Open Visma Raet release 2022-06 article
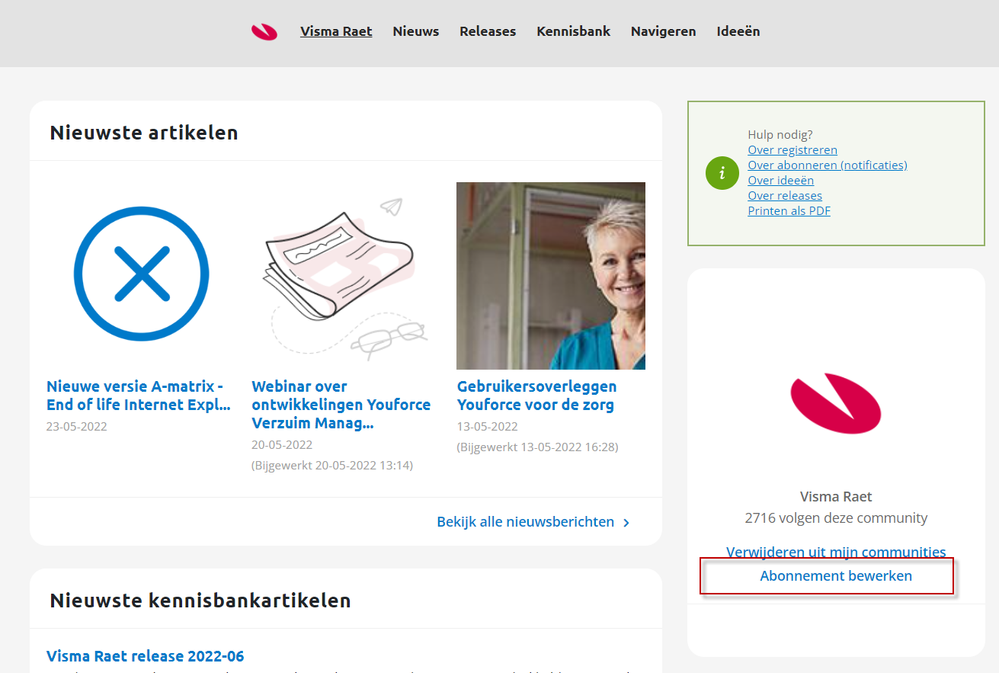 (x=145, y=656)
